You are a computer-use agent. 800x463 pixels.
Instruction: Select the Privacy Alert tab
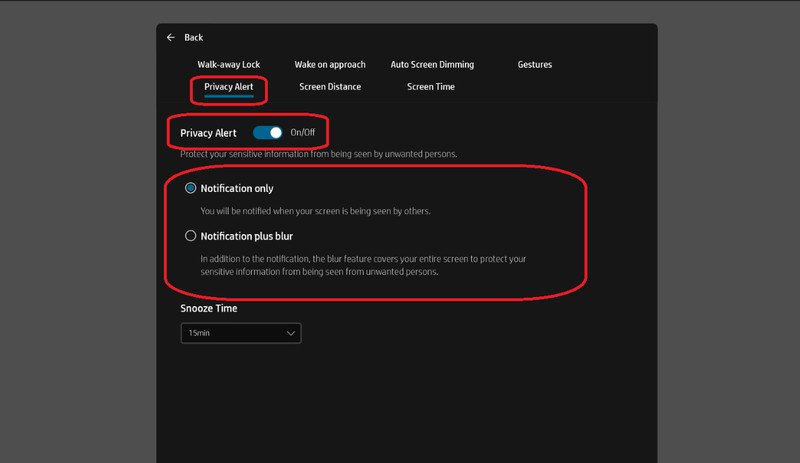click(229, 87)
